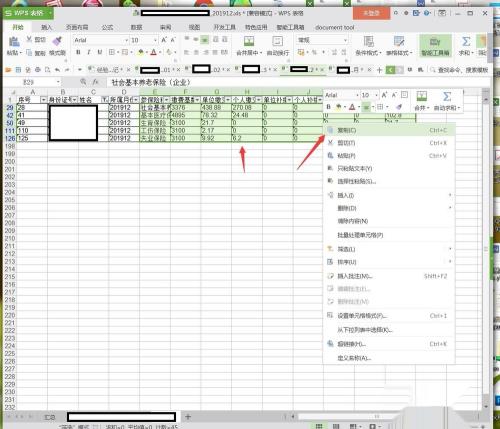Open the filter dropdown on column A header

(x=43, y=100)
